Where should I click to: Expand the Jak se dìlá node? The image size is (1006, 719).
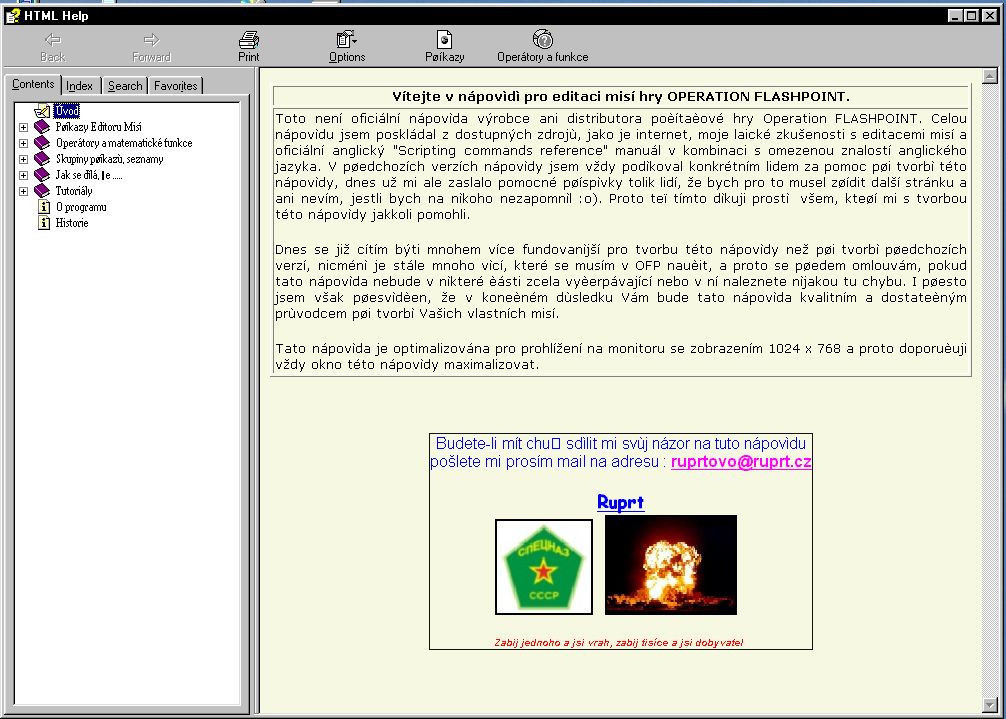click(24, 175)
